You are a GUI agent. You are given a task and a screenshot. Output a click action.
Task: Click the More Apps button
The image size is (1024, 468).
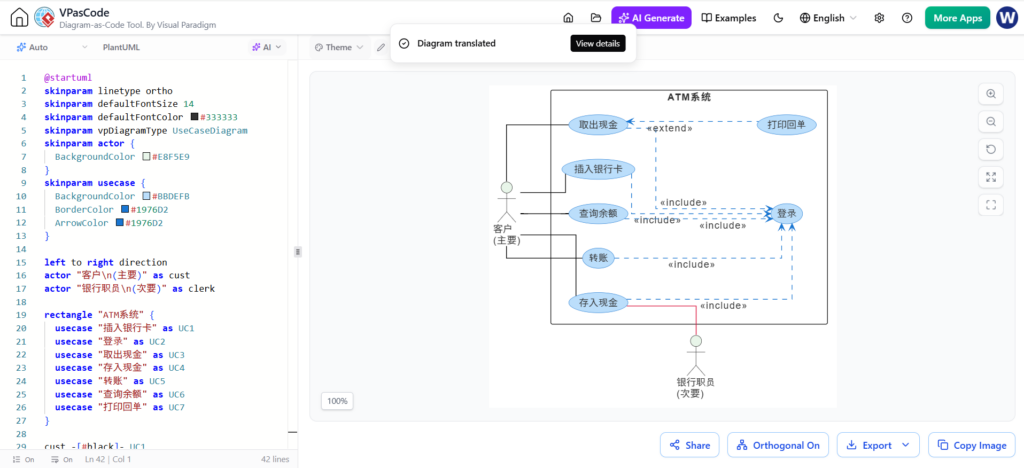(x=957, y=18)
